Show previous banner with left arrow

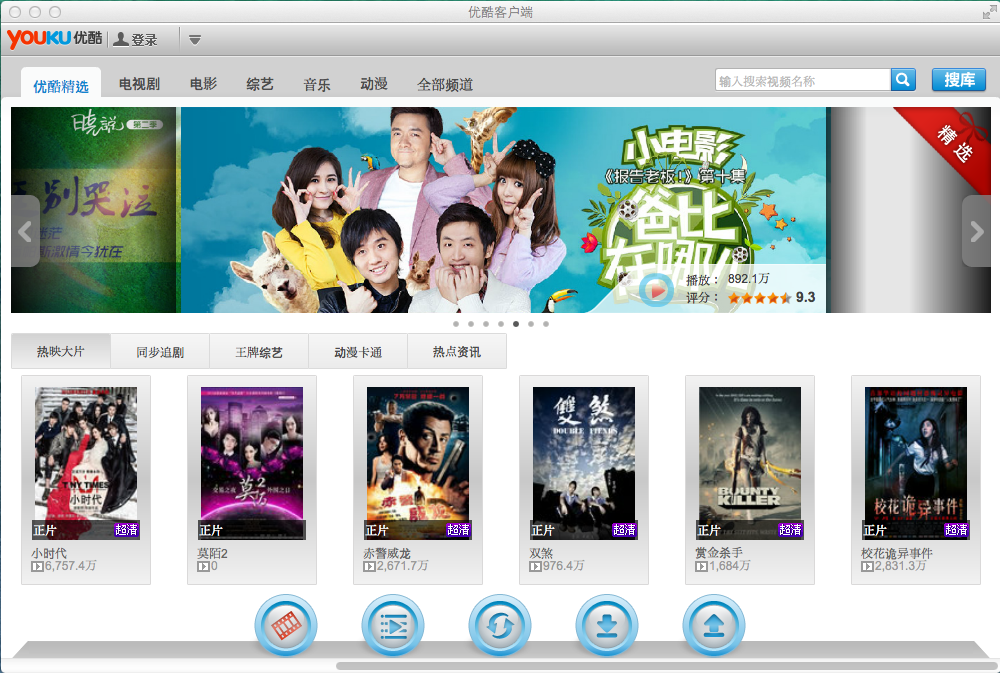(x=26, y=231)
